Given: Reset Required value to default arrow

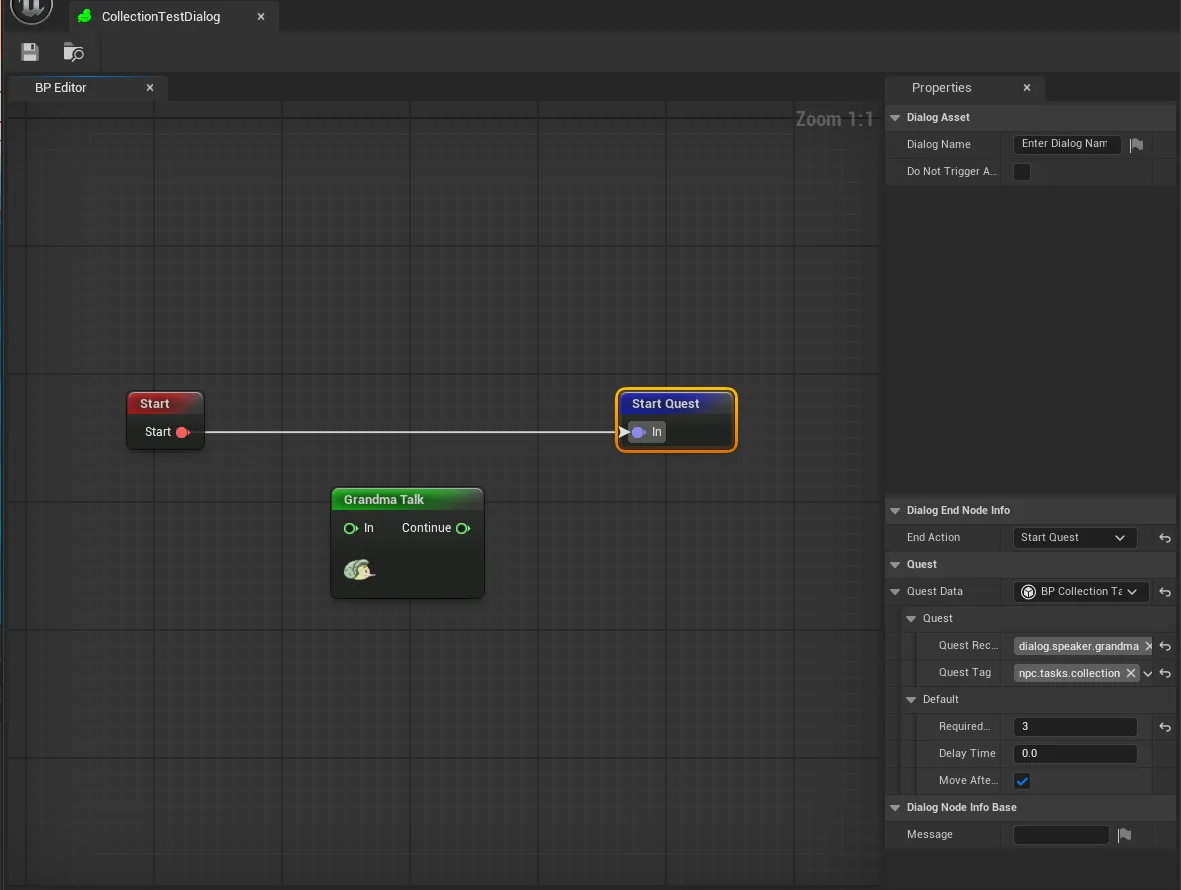Looking at the screenshot, I should point(1165,727).
